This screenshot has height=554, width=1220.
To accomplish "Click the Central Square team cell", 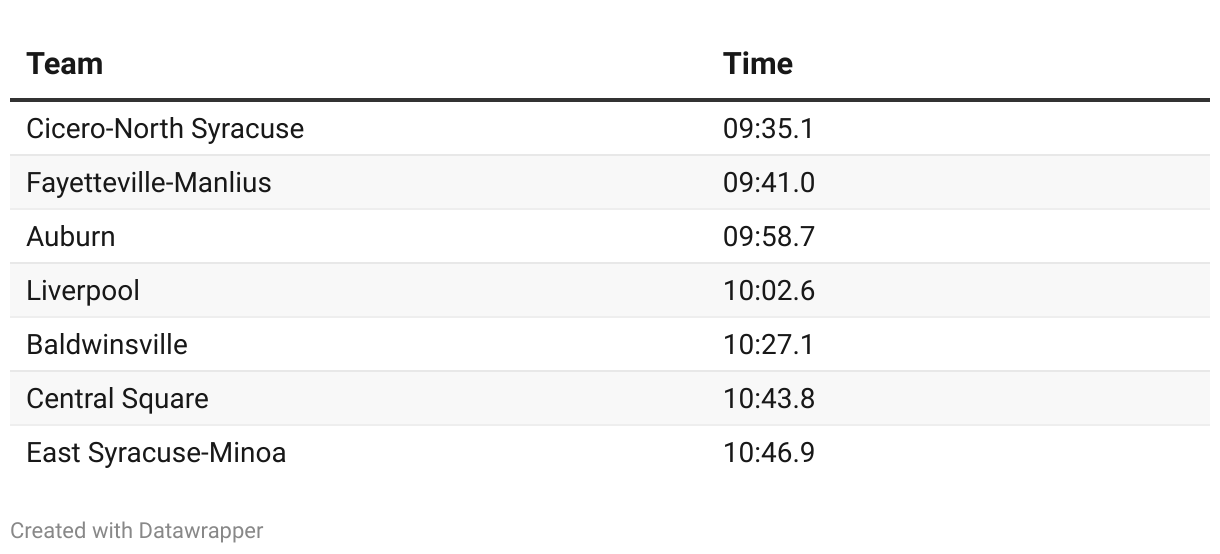I will (117, 399).
